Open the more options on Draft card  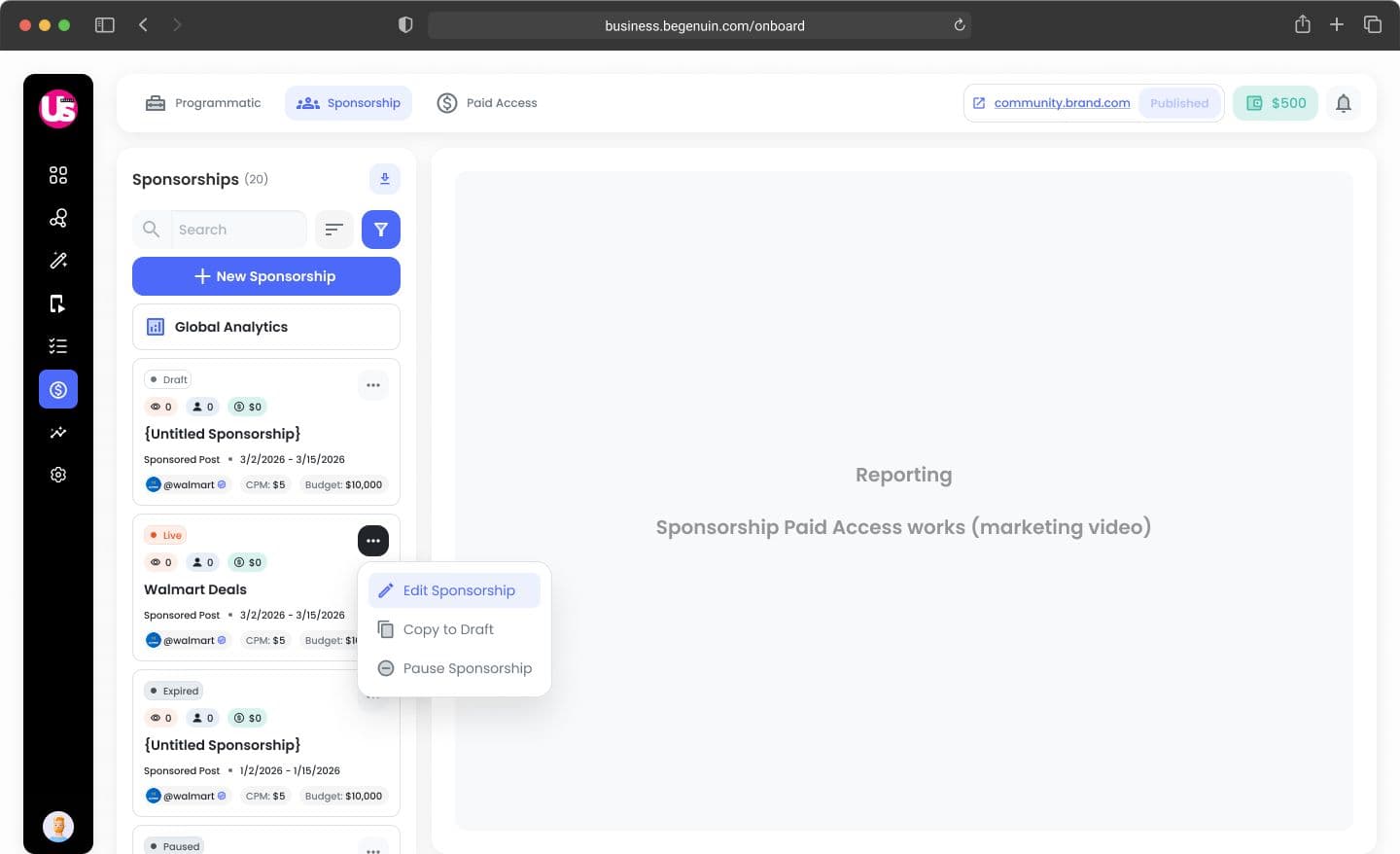pyautogui.click(x=373, y=385)
